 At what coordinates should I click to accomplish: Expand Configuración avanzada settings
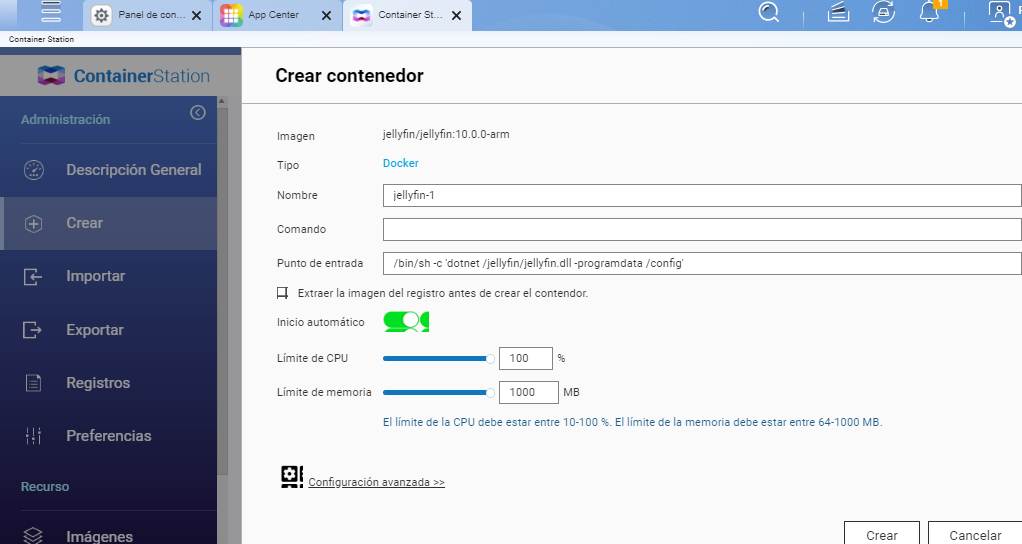tap(376, 482)
